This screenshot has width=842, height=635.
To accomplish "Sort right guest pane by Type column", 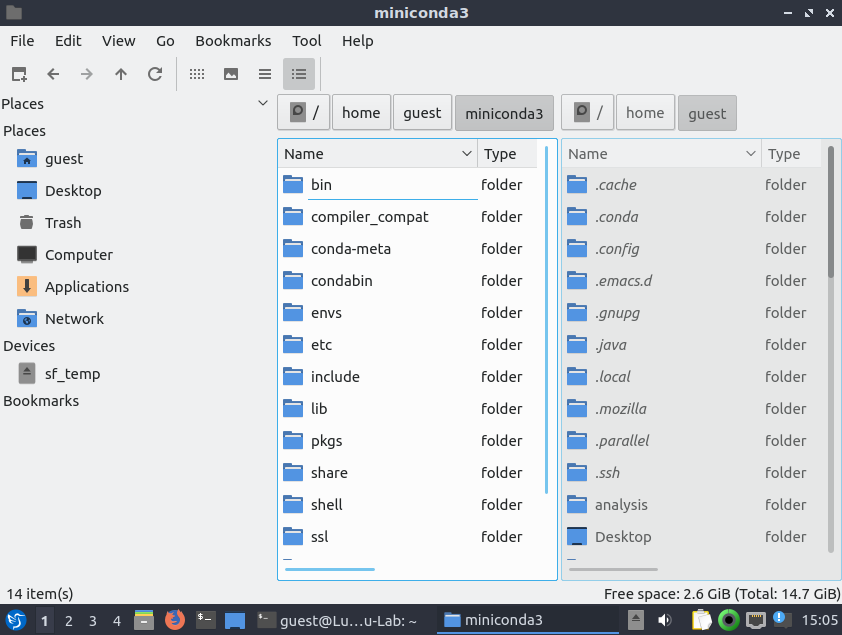I will (792, 154).
